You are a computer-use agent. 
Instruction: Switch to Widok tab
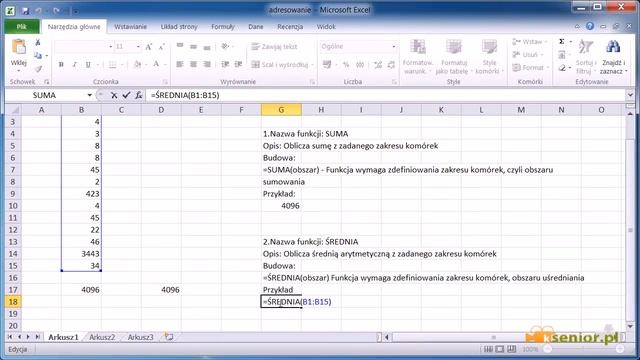pos(326,27)
